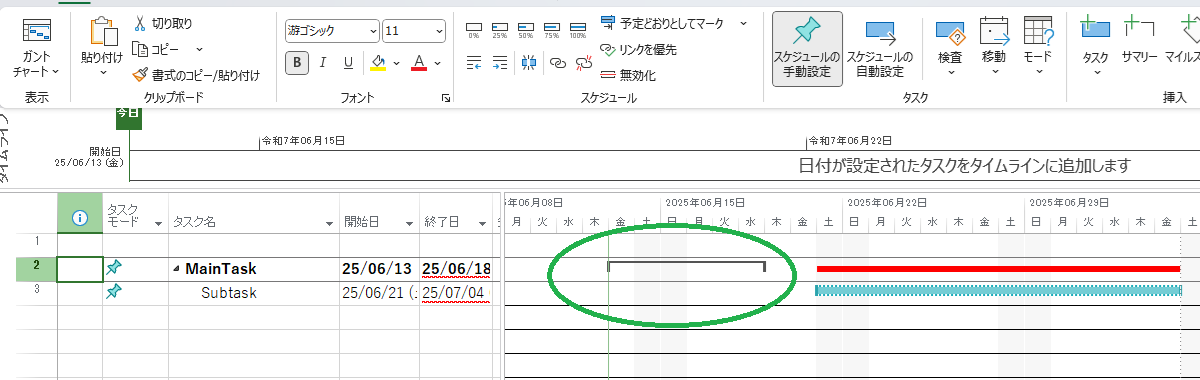Click Link Tasks chain icon
The height and width of the screenshot is (380, 1200).
[x=557, y=63]
